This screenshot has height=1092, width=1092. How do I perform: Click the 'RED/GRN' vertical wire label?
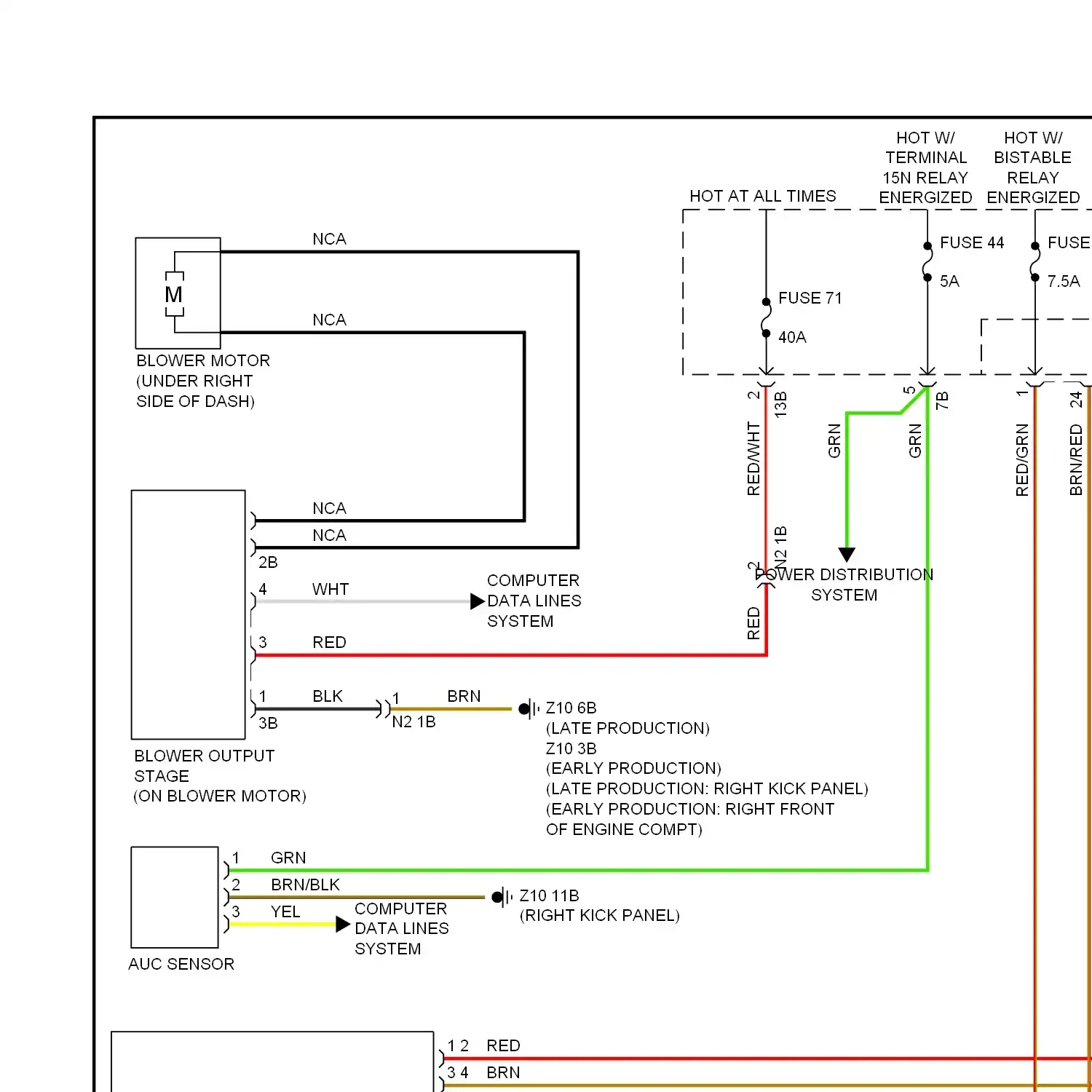pyautogui.click(x=1022, y=460)
